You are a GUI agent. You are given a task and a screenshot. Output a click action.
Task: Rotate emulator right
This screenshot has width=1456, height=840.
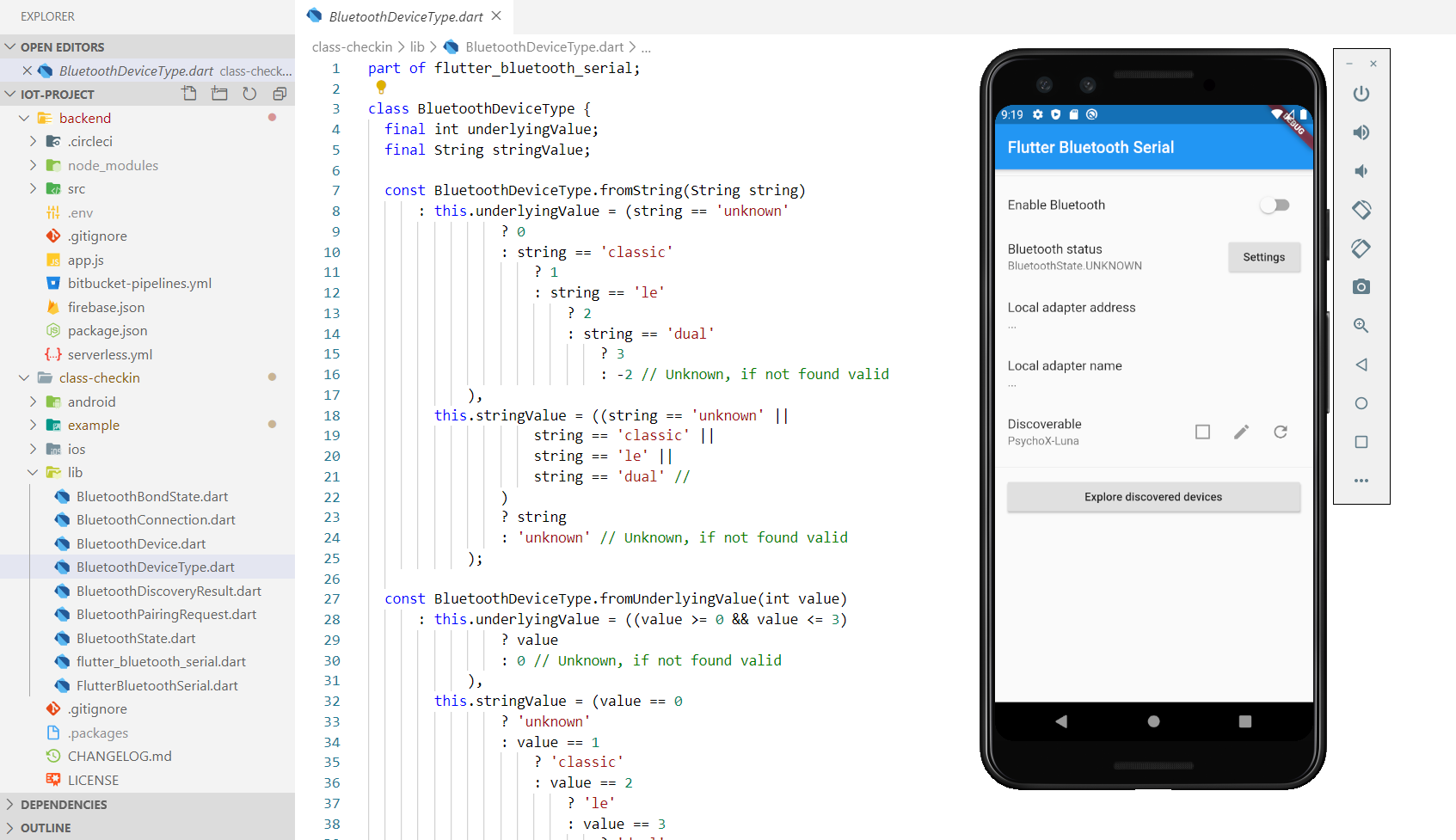[1361, 248]
